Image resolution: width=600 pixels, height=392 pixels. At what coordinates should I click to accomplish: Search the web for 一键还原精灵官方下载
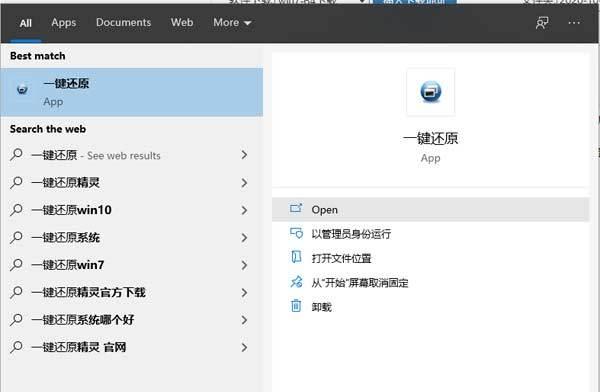click(x=132, y=292)
